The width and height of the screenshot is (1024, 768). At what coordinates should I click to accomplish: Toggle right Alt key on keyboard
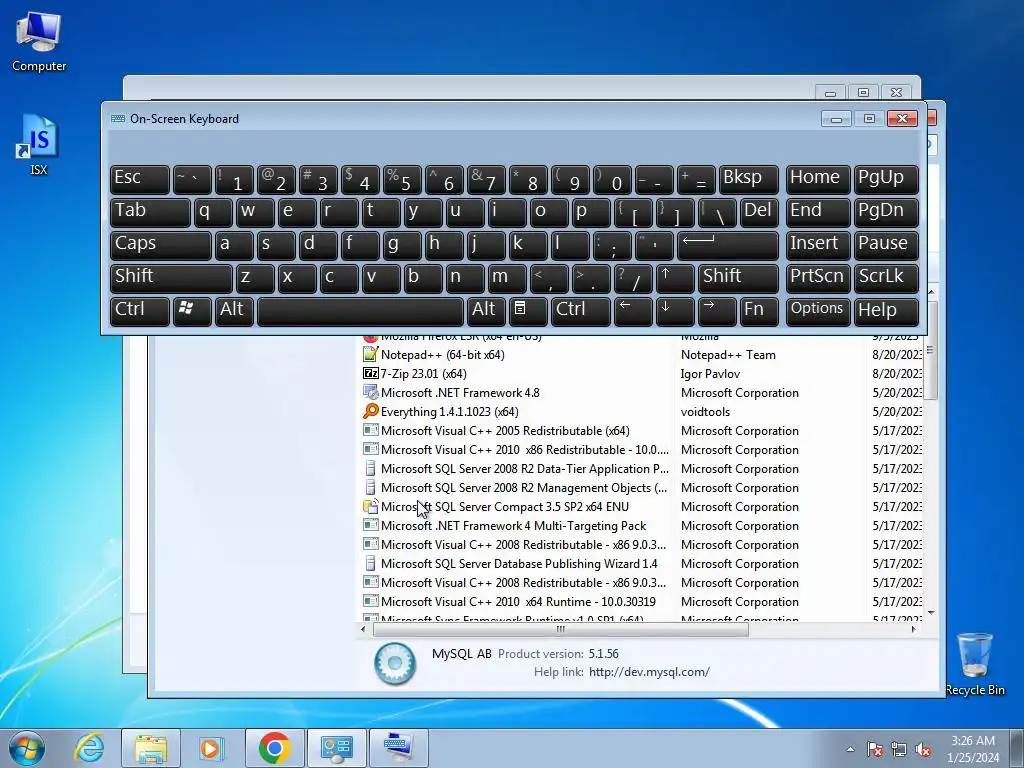click(x=486, y=311)
